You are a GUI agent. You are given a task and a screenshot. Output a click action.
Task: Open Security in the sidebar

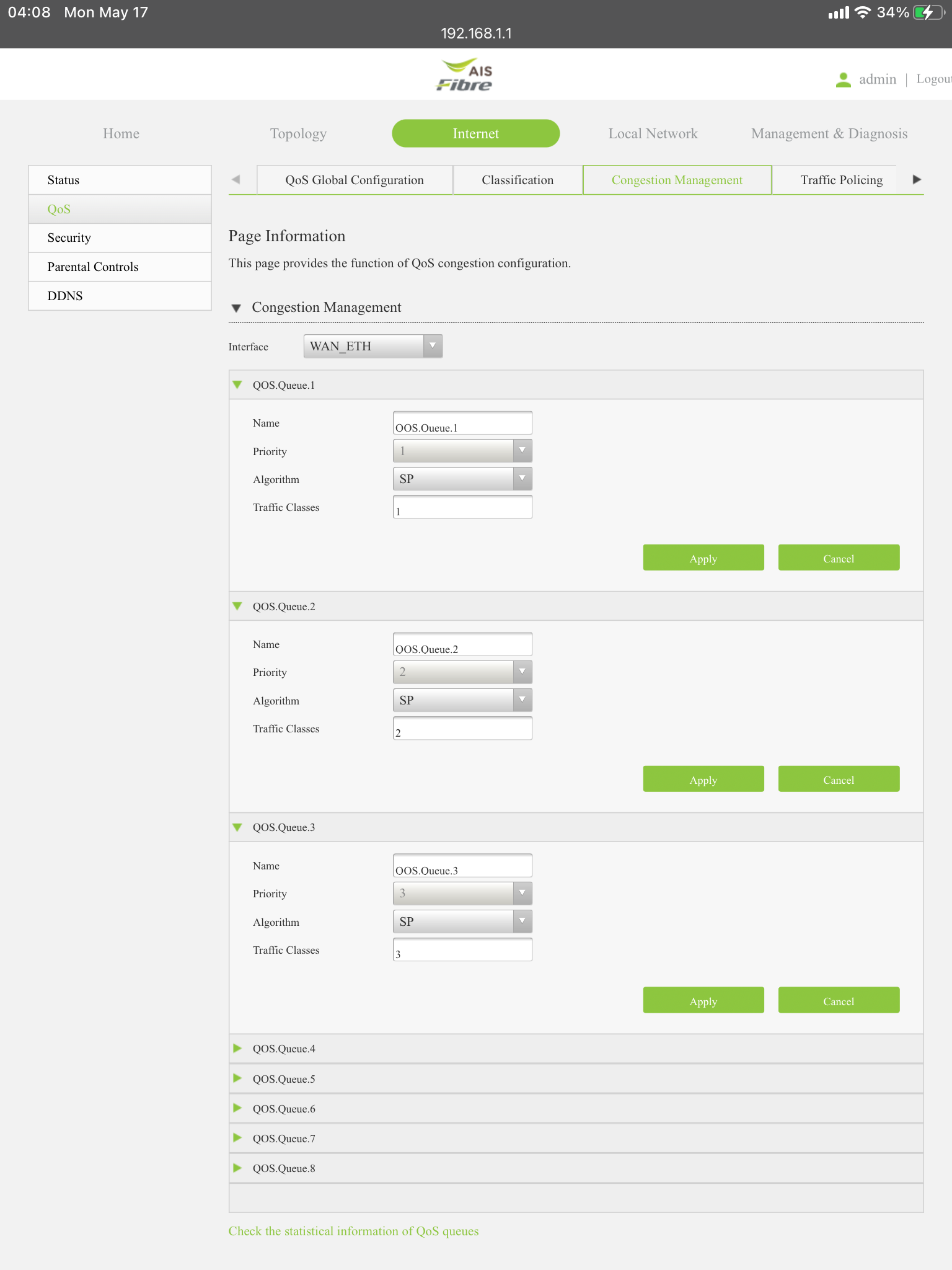click(x=120, y=238)
